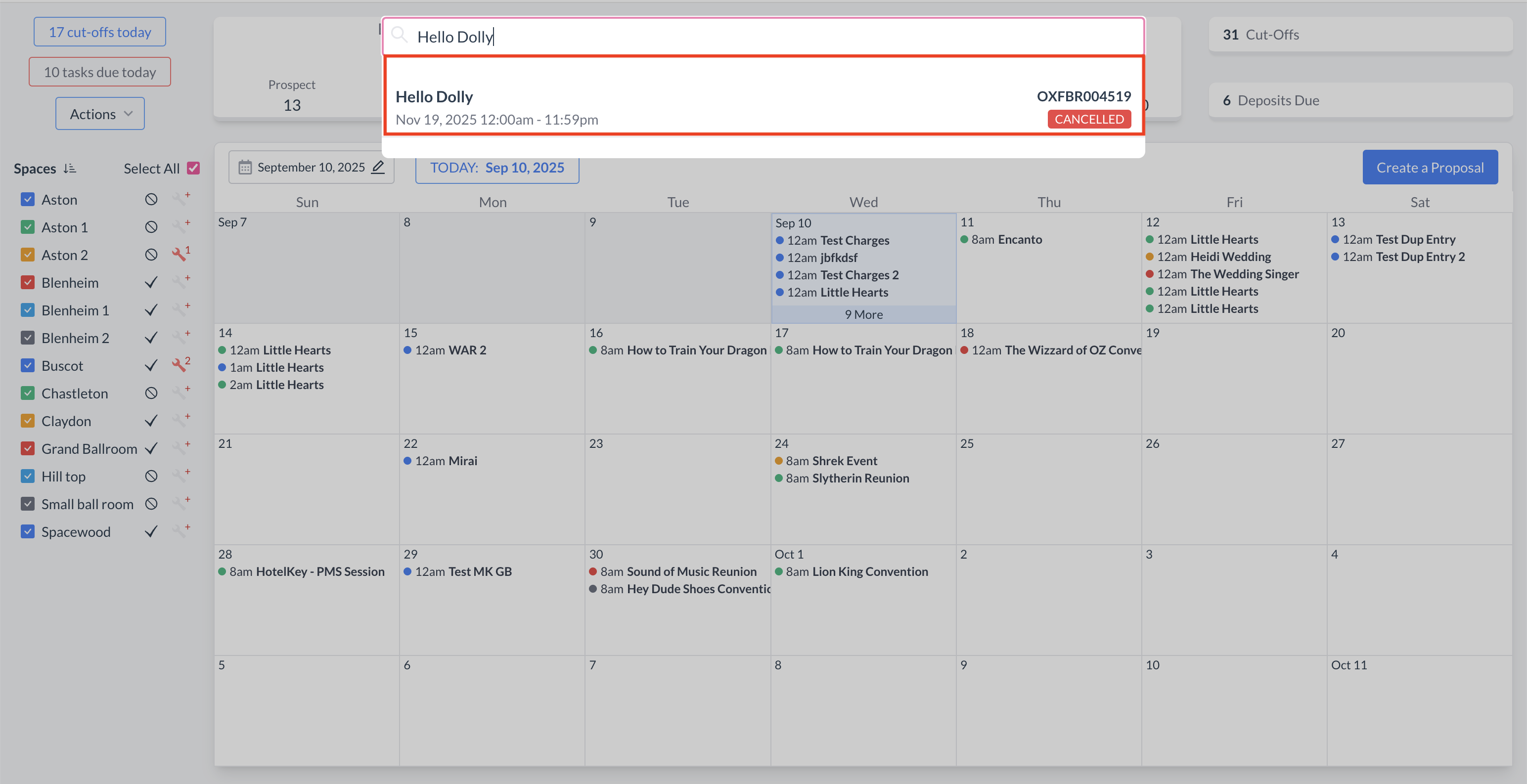
Task: Open the 31 Cut-Offs panel
Action: (x=1360, y=35)
